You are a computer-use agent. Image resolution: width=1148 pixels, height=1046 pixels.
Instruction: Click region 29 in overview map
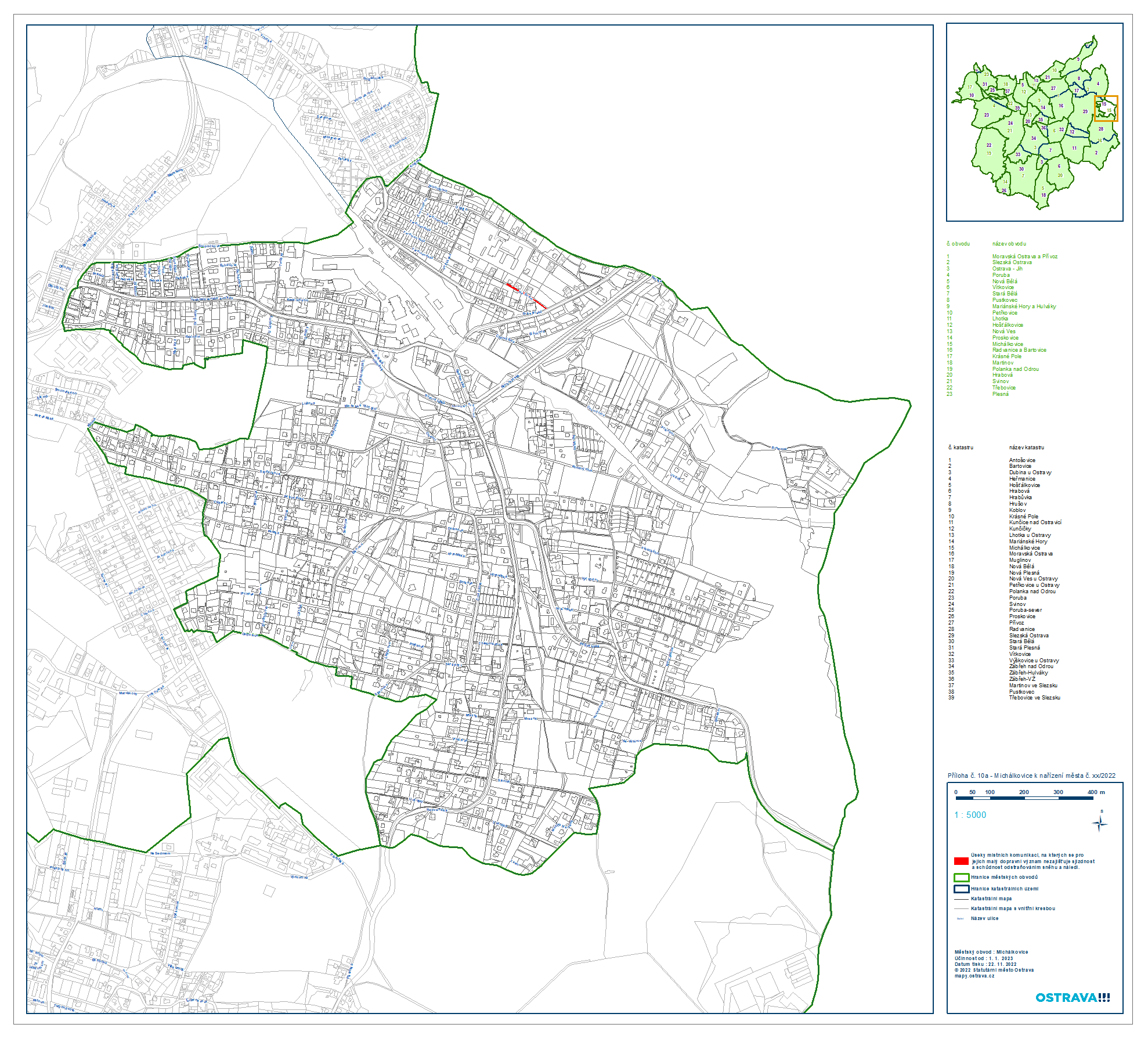coord(1085,111)
